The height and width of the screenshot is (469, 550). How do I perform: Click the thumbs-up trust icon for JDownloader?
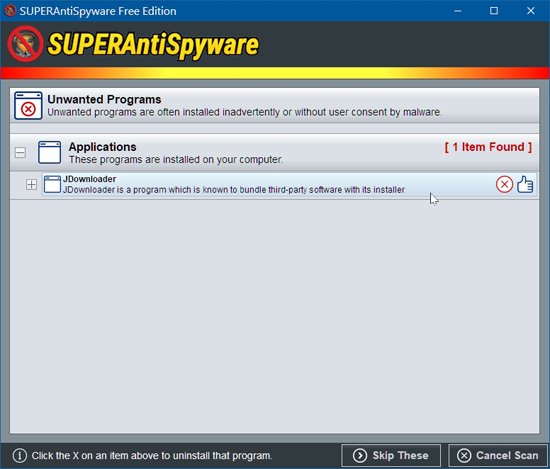pos(525,185)
